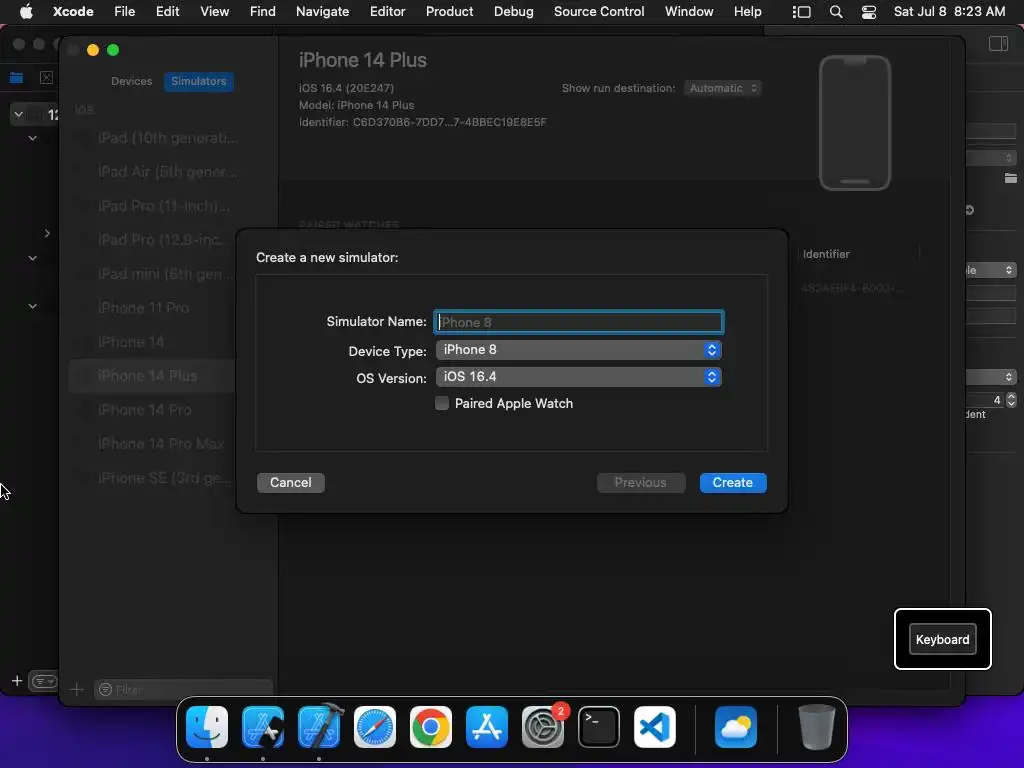Open Finder from the Dock
The image size is (1024, 768).
click(x=207, y=727)
